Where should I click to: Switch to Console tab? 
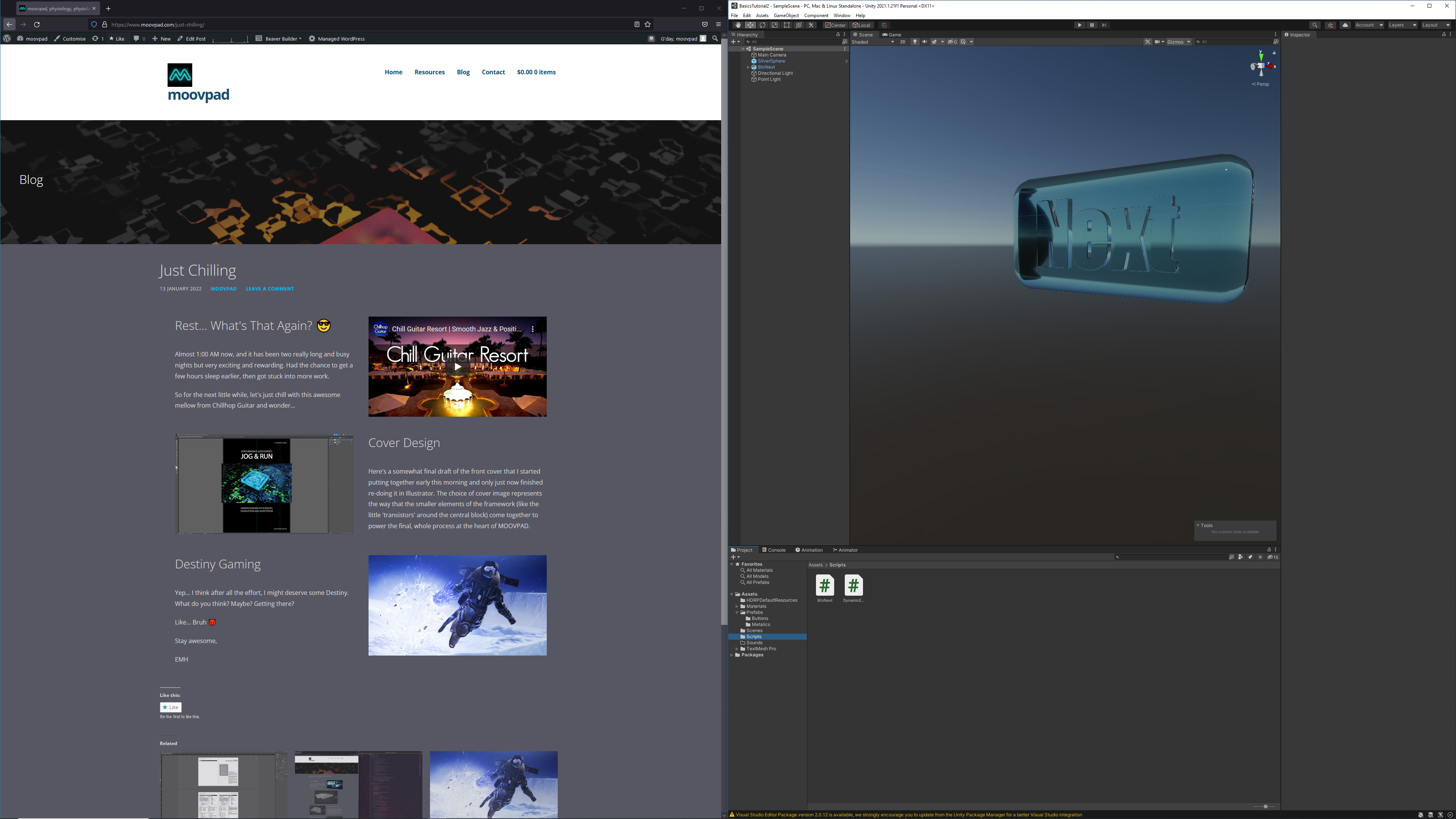774,550
